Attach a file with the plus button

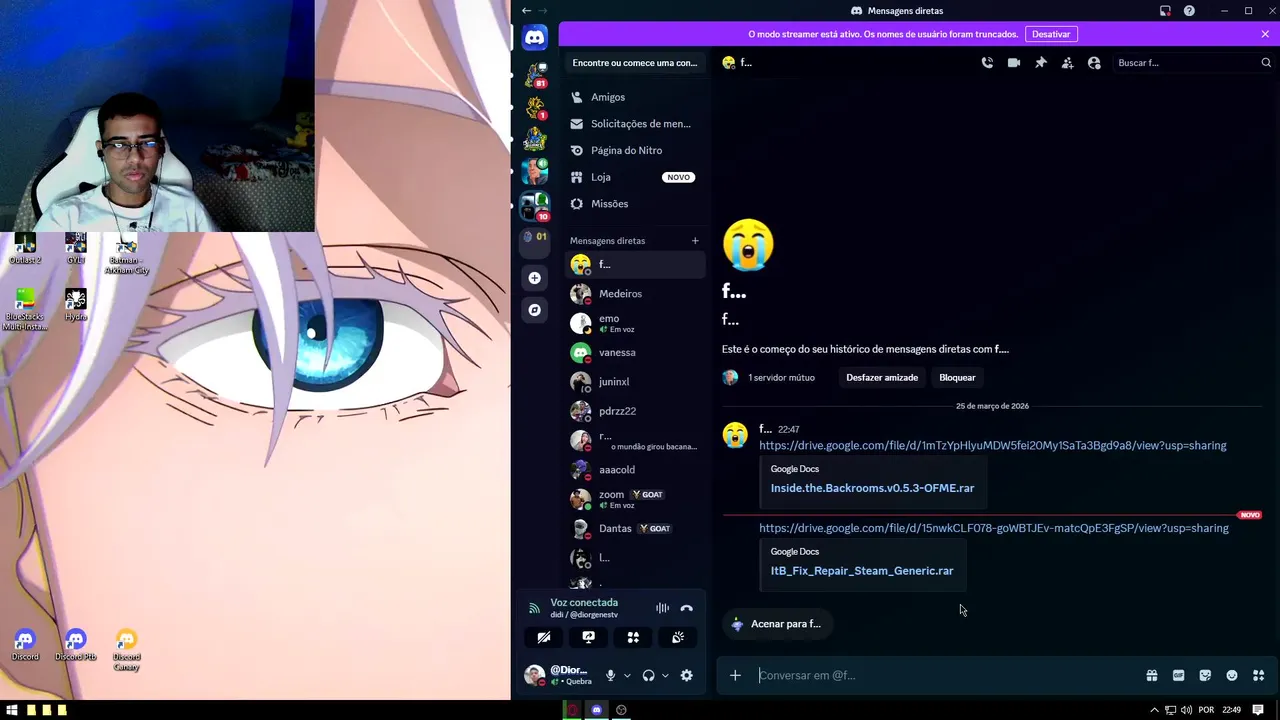735,676
